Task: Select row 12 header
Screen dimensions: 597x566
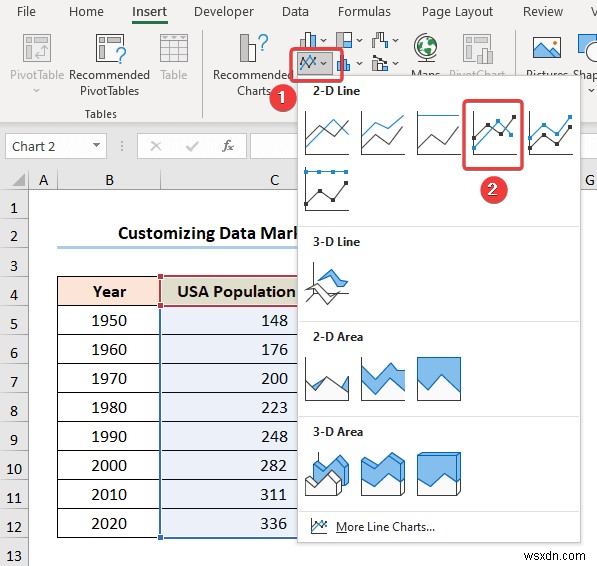Action: tap(14, 527)
